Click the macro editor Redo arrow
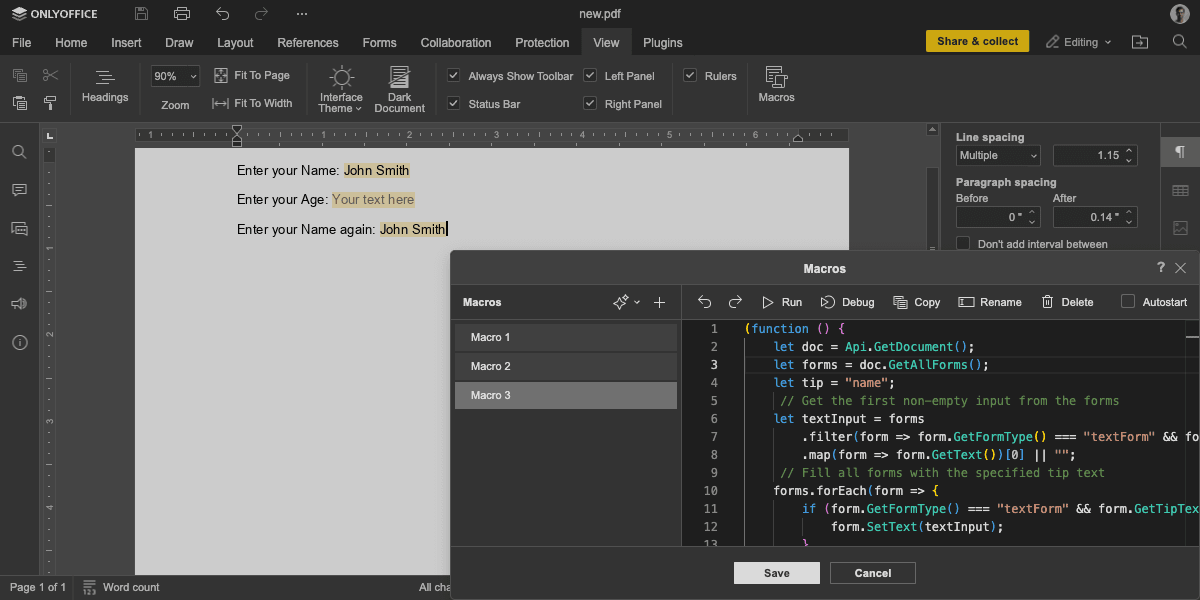The width and height of the screenshot is (1200, 600). 736,302
